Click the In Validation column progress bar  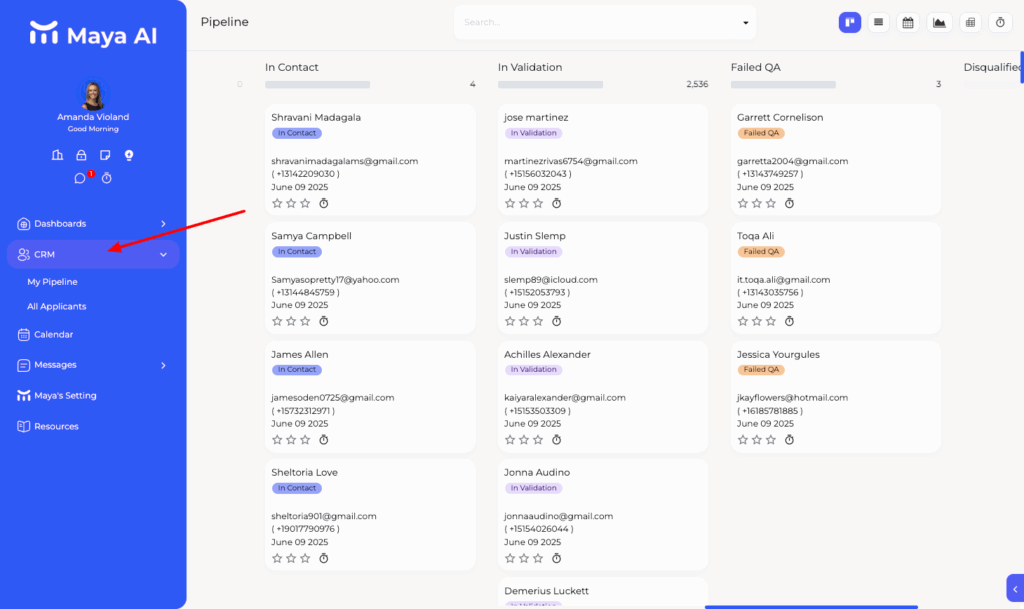[x=551, y=84]
